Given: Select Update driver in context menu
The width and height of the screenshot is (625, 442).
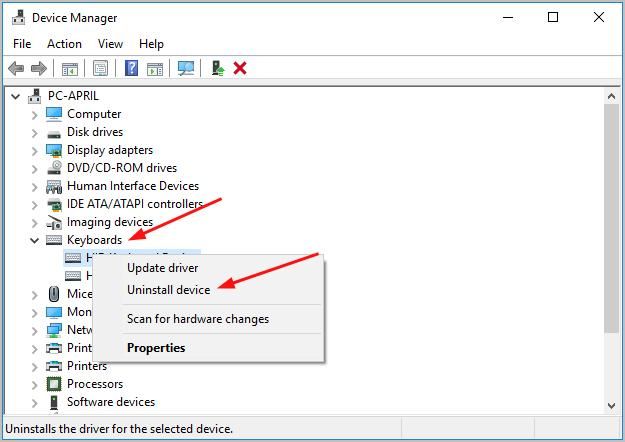Looking at the screenshot, I should tap(162, 268).
